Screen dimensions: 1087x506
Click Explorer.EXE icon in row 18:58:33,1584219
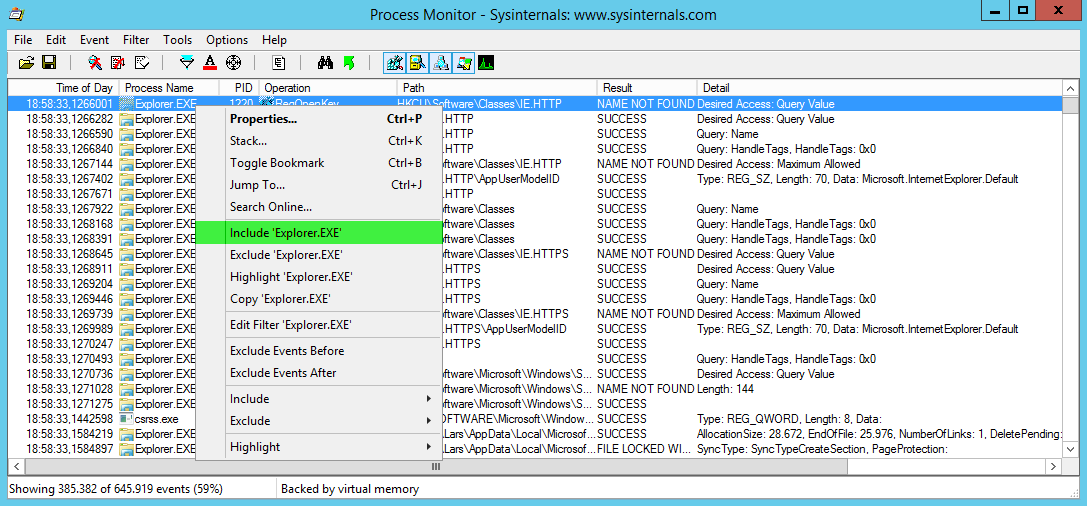(x=126, y=434)
